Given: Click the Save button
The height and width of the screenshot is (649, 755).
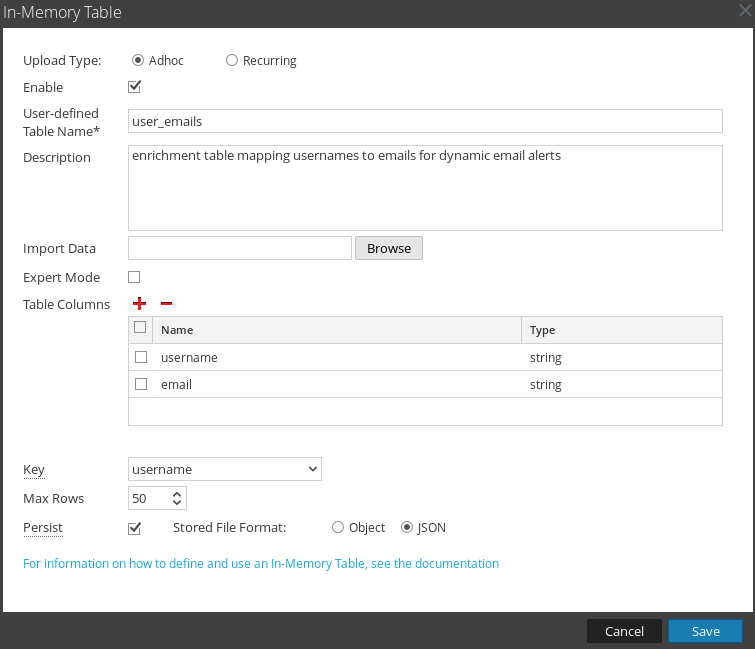Looking at the screenshot, I should (x=705, y=631).
